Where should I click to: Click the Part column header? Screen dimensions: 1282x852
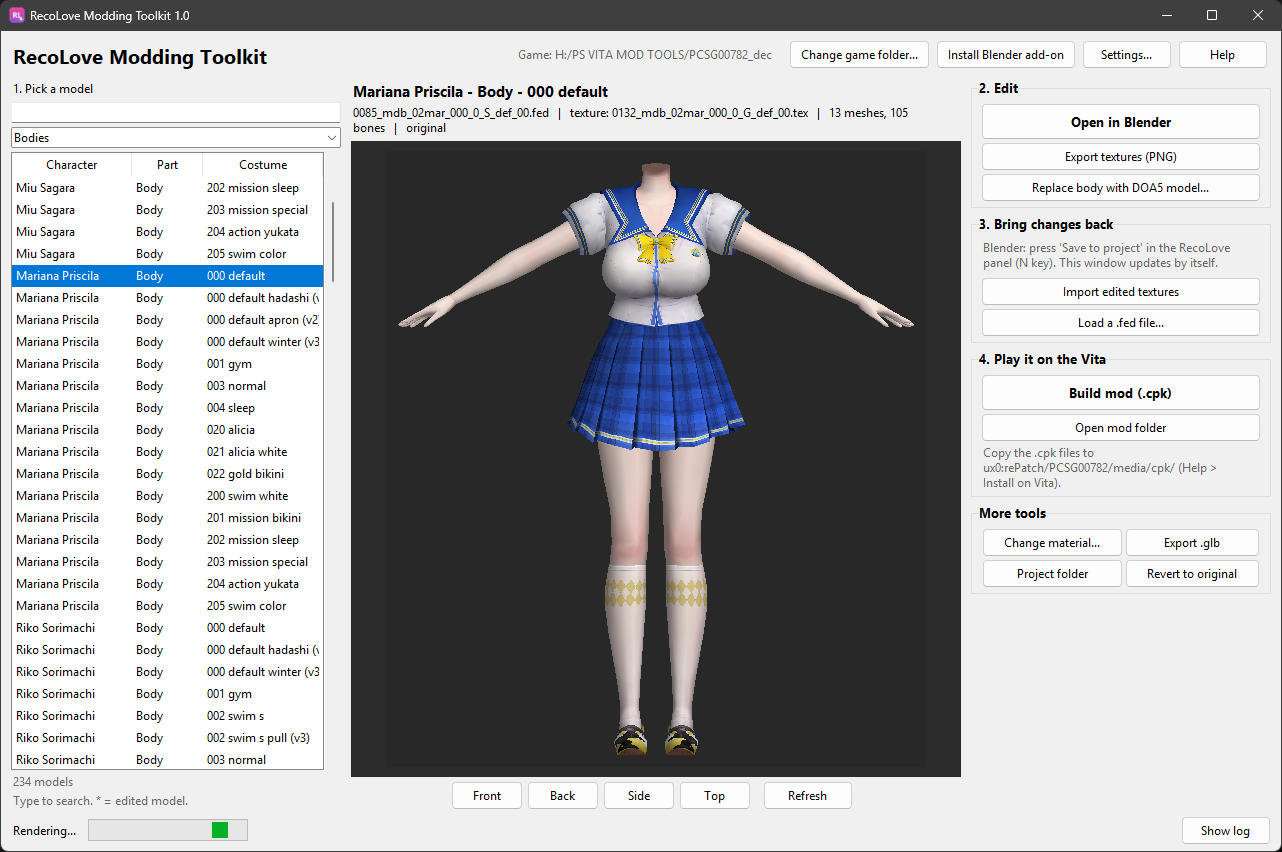coord(167,165)
